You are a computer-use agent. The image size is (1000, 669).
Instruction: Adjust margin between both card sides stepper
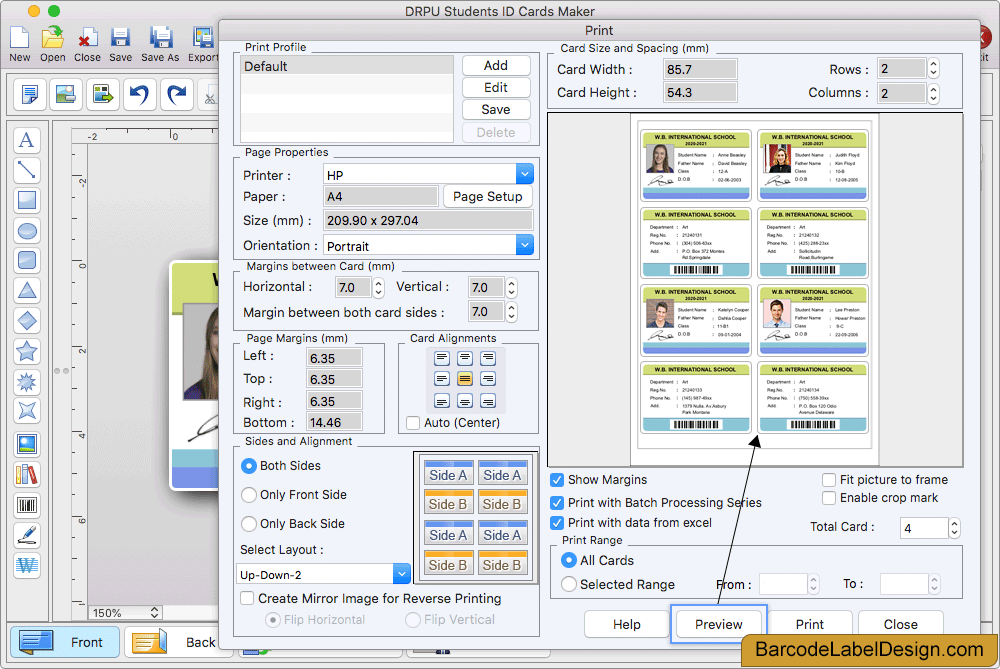tap(511, 312)
